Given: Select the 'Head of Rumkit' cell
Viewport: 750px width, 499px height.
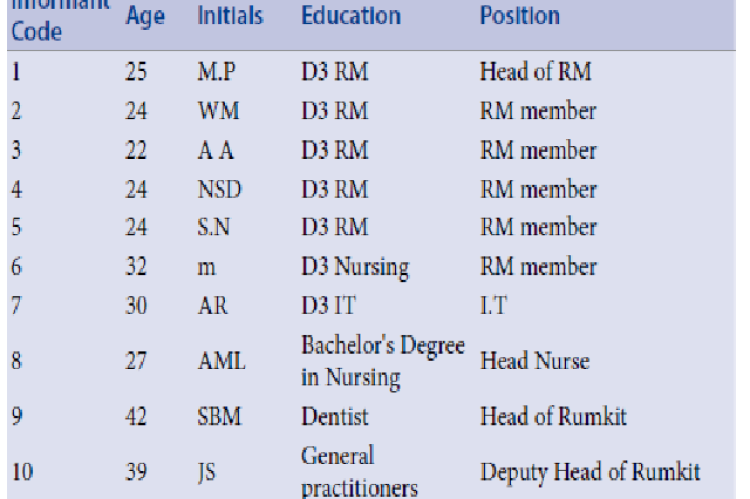Looking at the screenshot, I should (553, 416).
